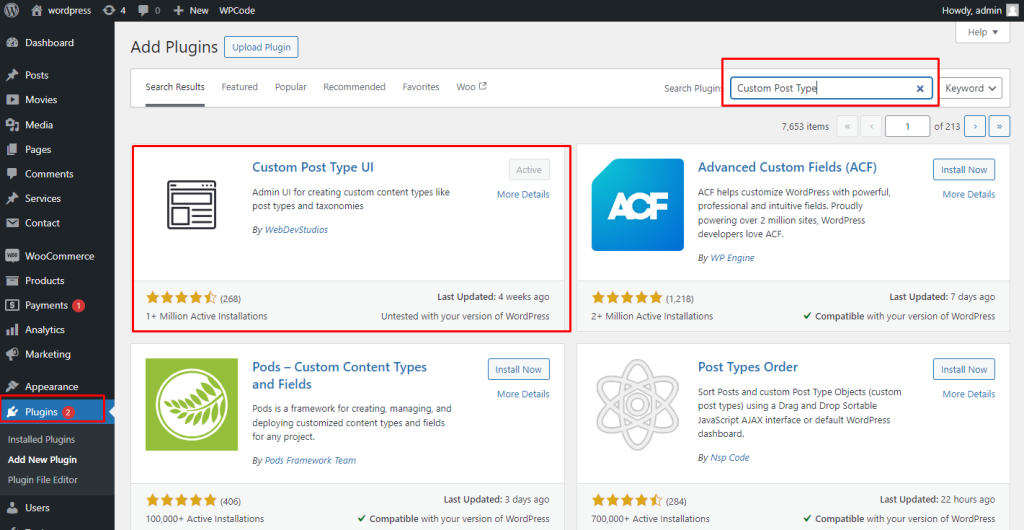Install Post Types Order with Install Now
The width and height of the screenshot is (1024, 530).
(964, 369)
